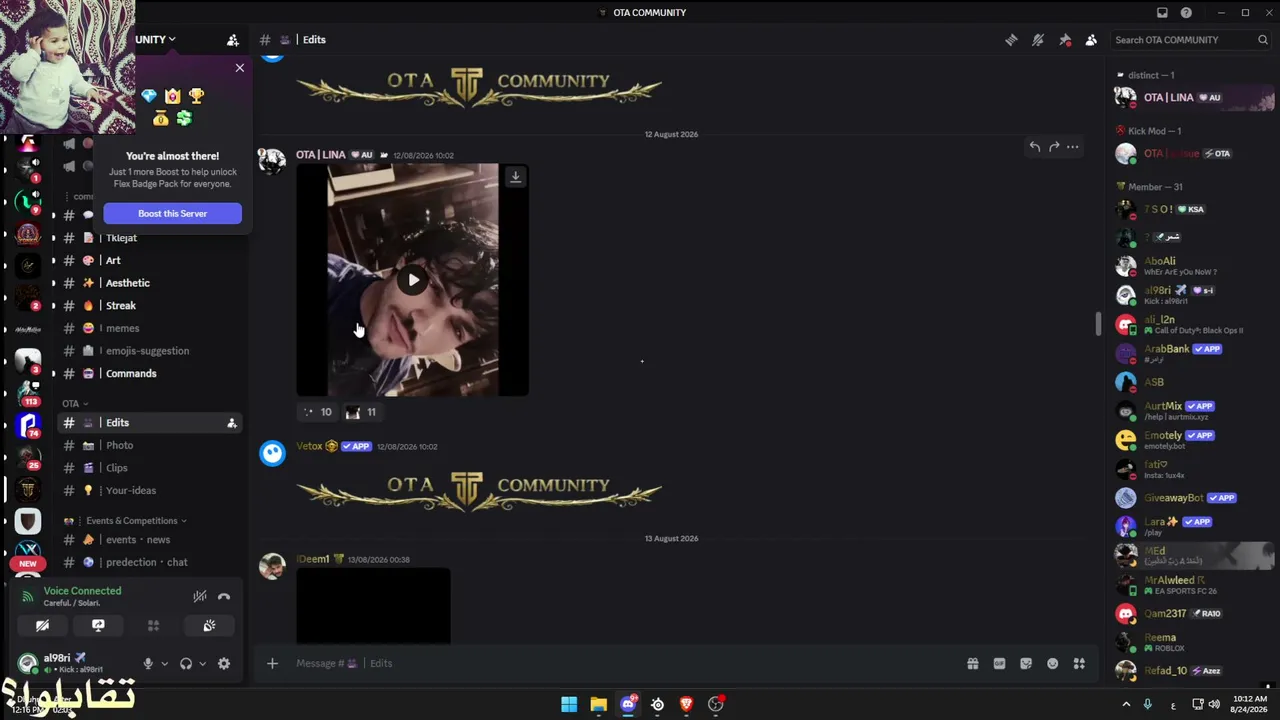The width and height of the screenshot is (1280, 720).
Task: Open OTA | LINA in member list
Action: pos(1195,98)
